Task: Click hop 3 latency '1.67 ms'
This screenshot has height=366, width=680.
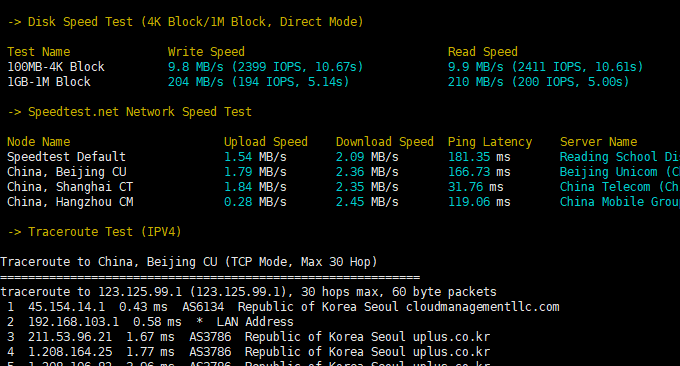Action: click(x=150, y=337)
